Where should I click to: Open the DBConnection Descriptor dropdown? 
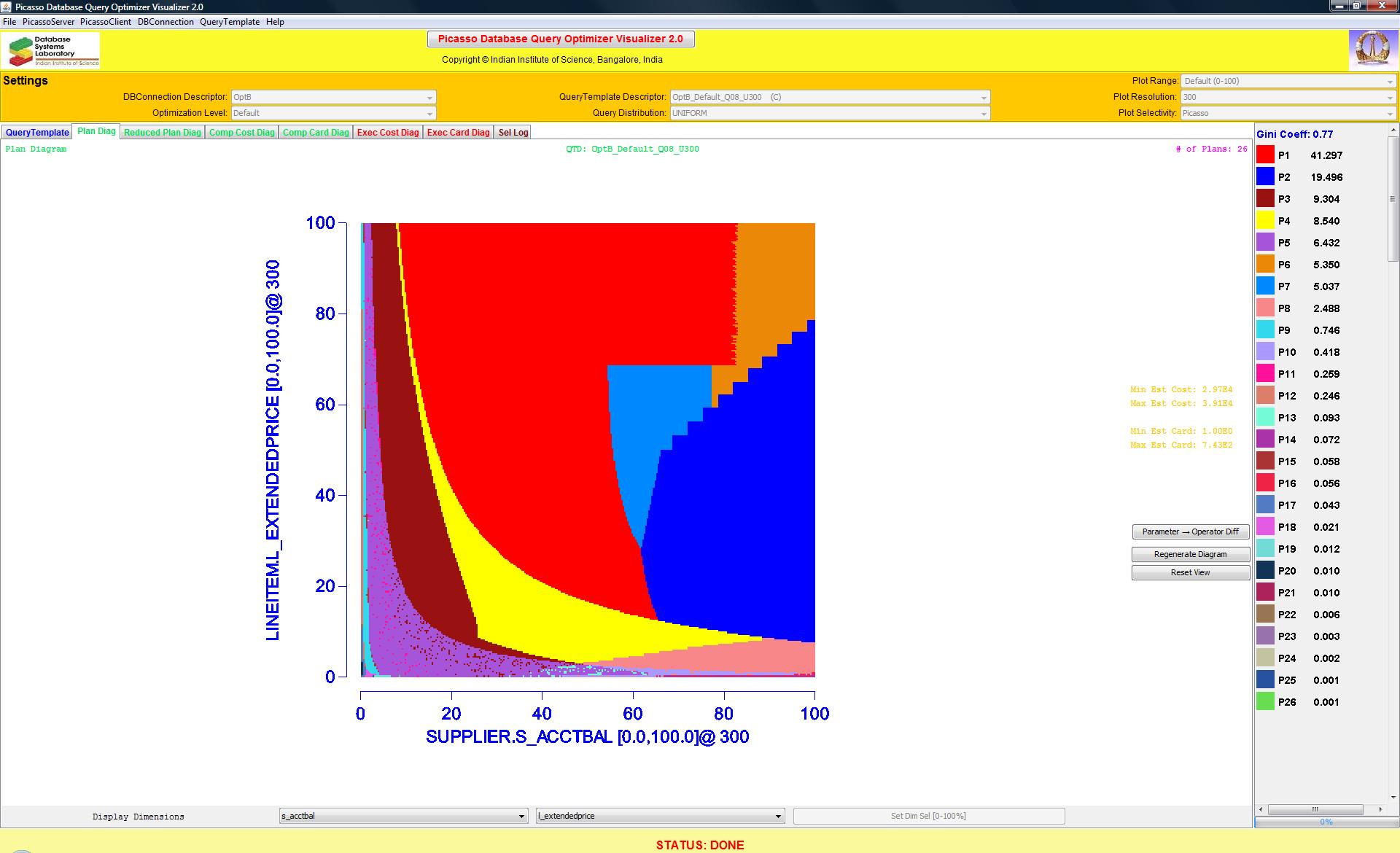click(333, 97)
